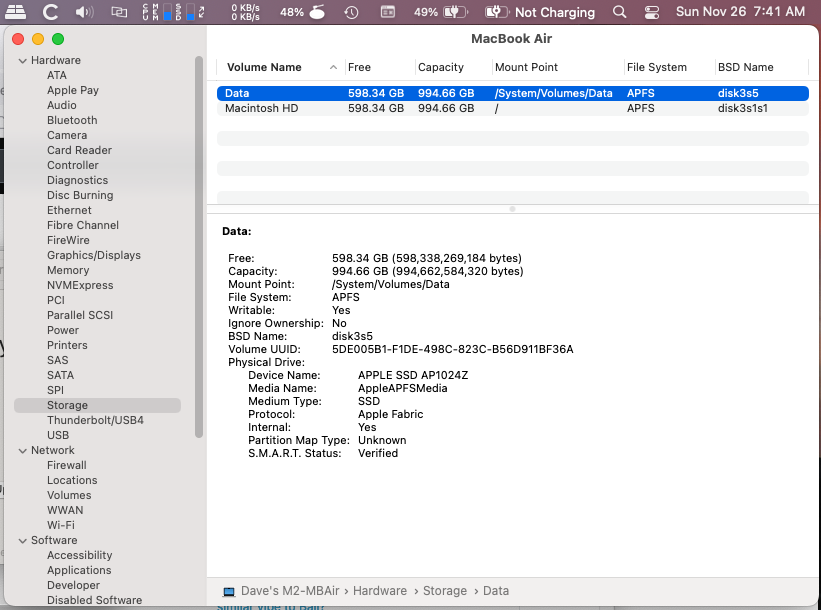Select Diagnostics in the sidebar
This screenshot has height=610, width=821.
pyautogui.click(x=77, y=180)
